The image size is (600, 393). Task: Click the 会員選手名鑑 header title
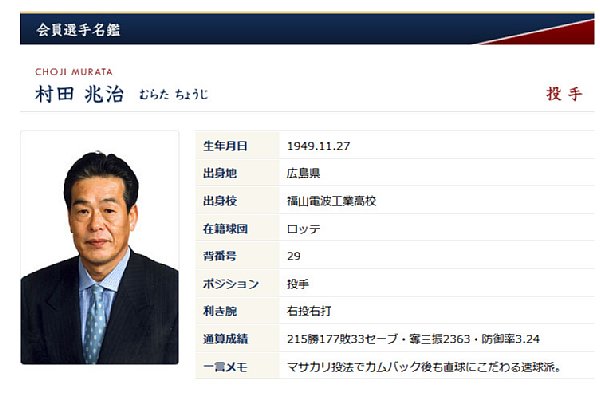pyautogui.click(x=78, y=30)
